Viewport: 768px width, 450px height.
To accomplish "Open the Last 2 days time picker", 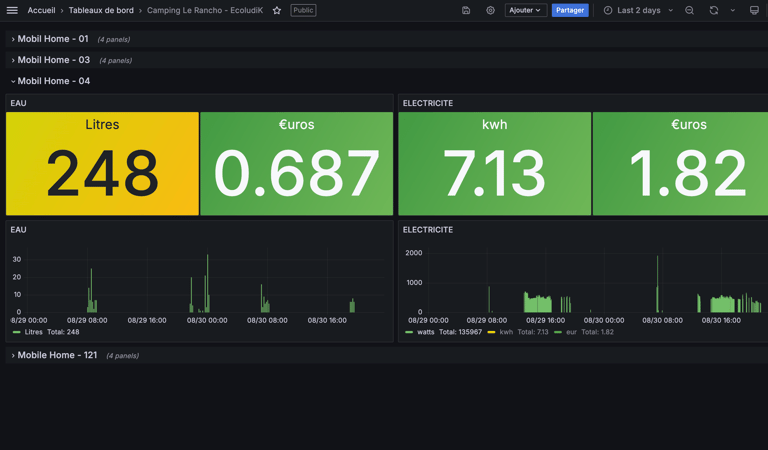I will click(x=638, y=10).
